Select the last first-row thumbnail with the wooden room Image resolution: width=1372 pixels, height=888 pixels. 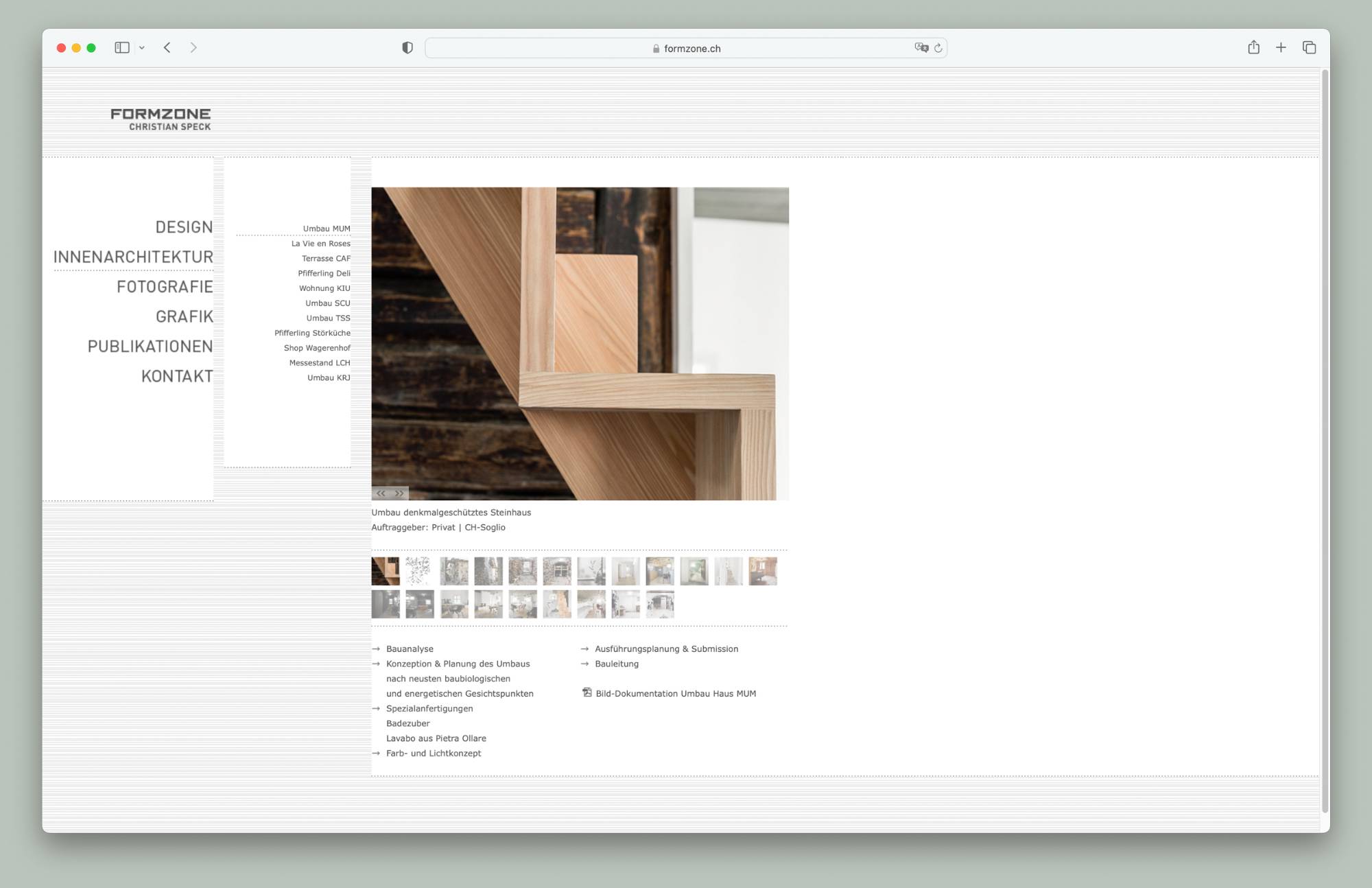click(763, 571)
